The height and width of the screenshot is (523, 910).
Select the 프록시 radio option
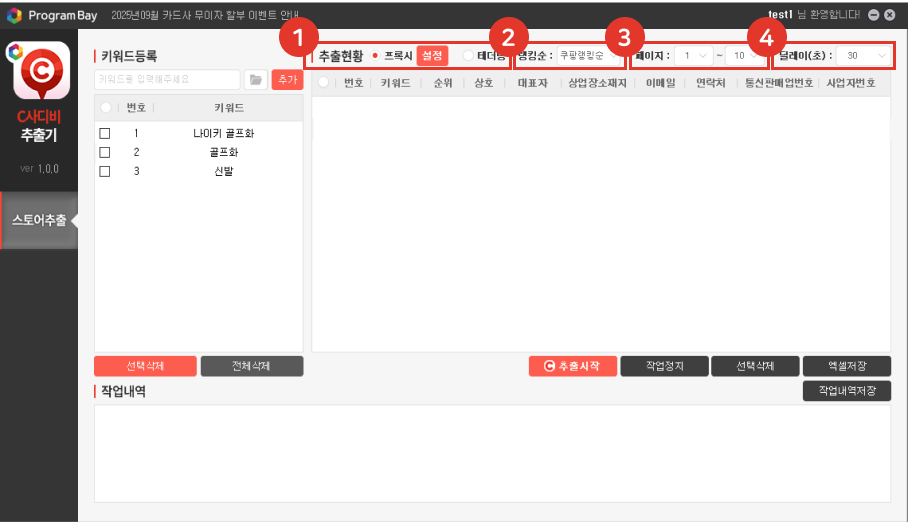(375, 55)
